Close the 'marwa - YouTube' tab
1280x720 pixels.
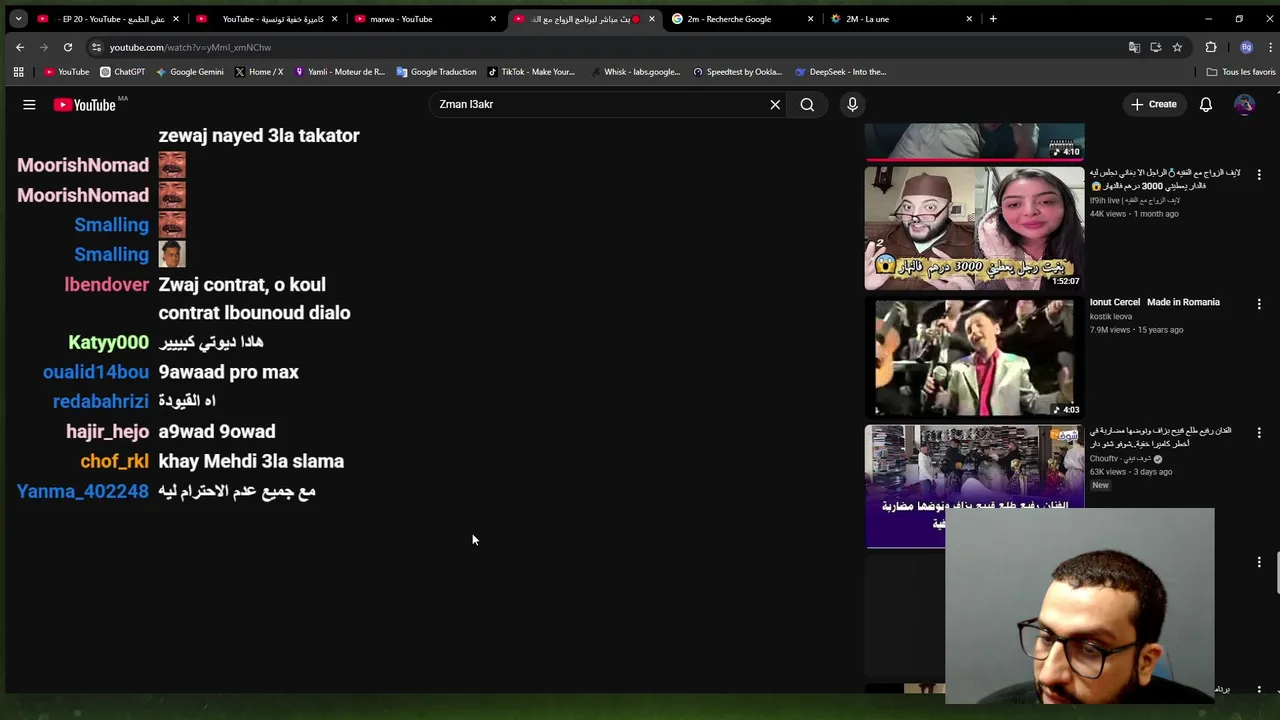coord(493,19)
